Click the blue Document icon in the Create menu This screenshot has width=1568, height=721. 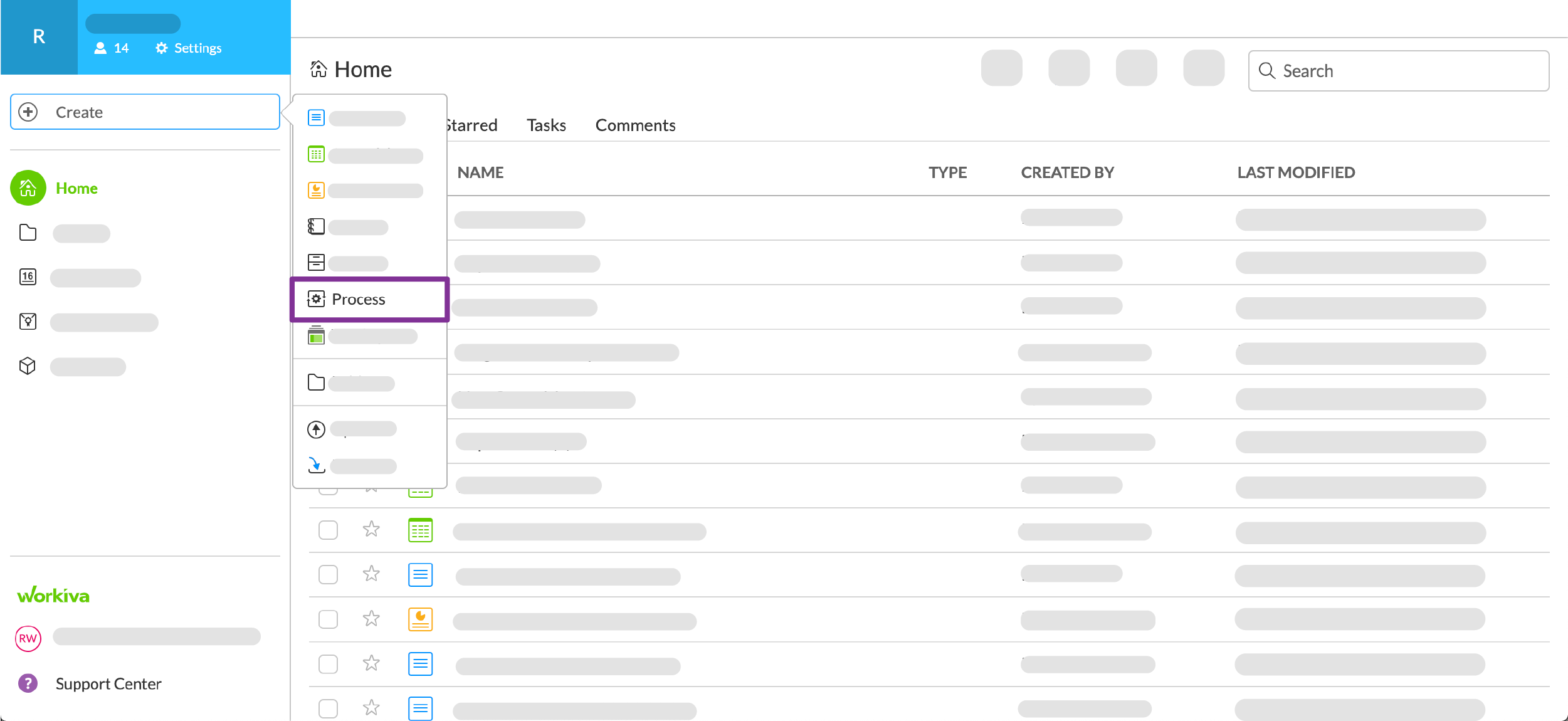(x=317, y=118)
